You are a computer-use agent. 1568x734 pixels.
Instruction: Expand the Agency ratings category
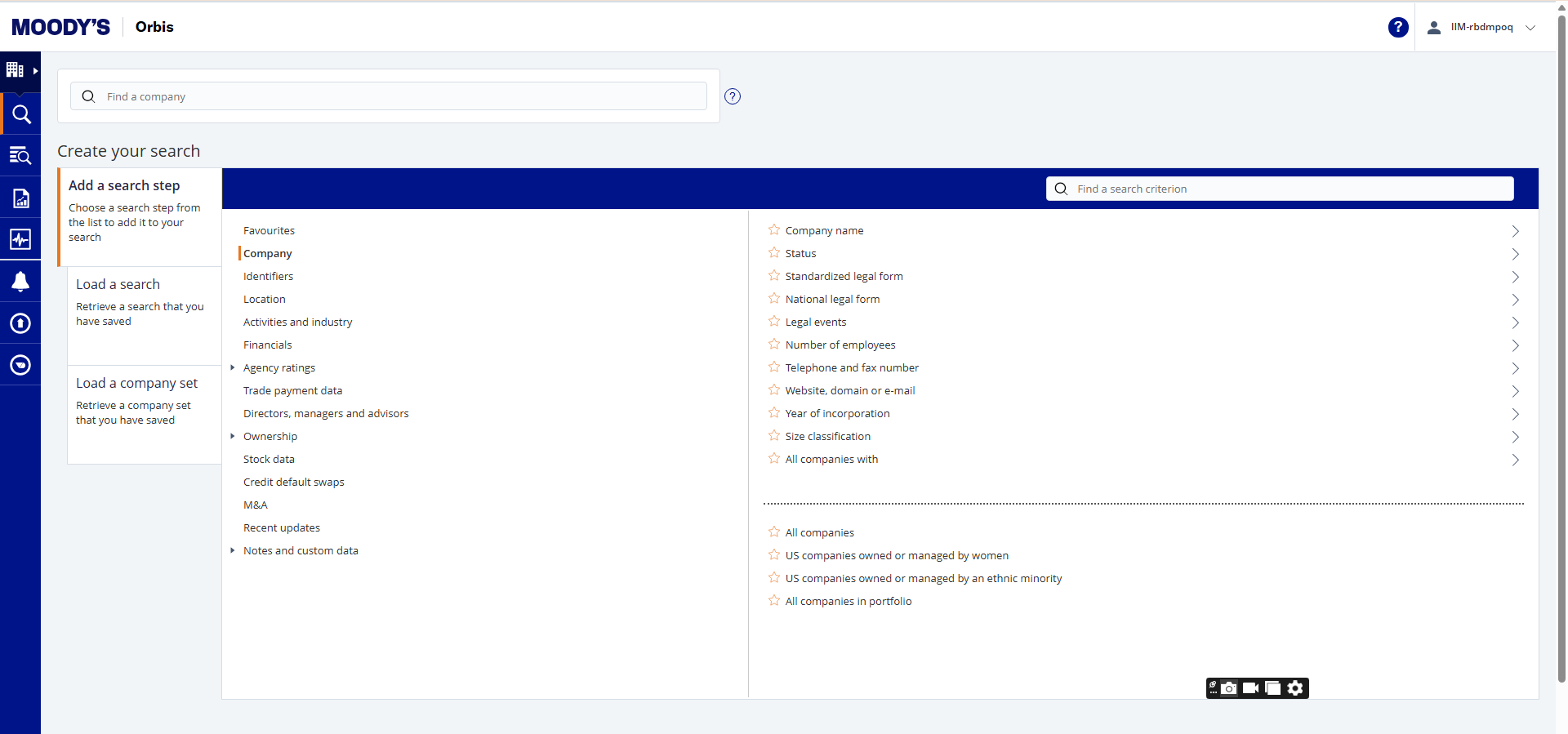[x=233, y=368]
